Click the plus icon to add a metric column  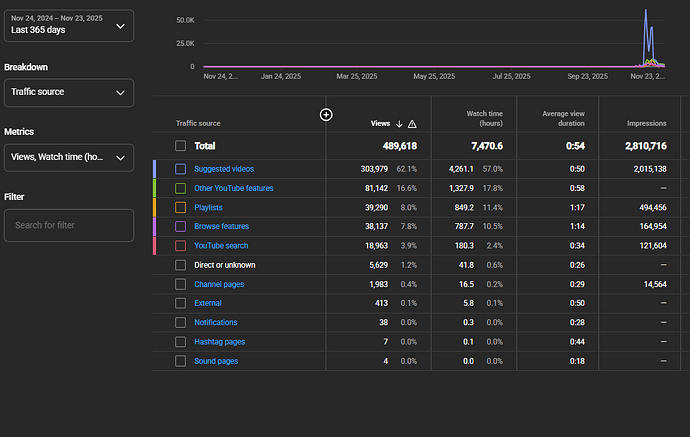326,115
